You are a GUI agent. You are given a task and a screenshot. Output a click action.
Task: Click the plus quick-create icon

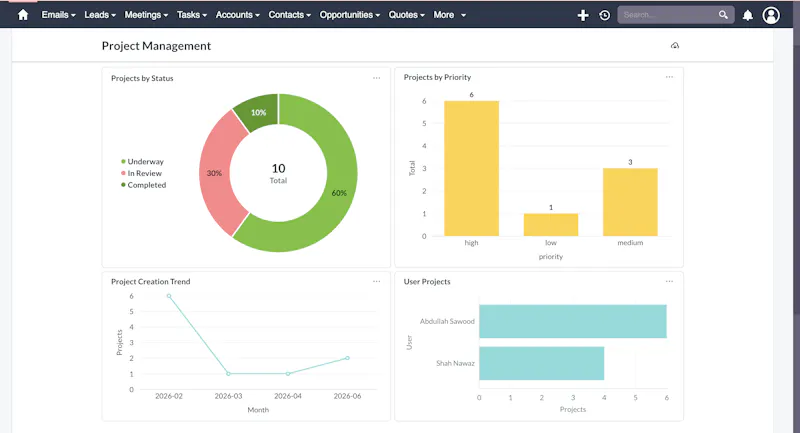[x=583, y=15]
